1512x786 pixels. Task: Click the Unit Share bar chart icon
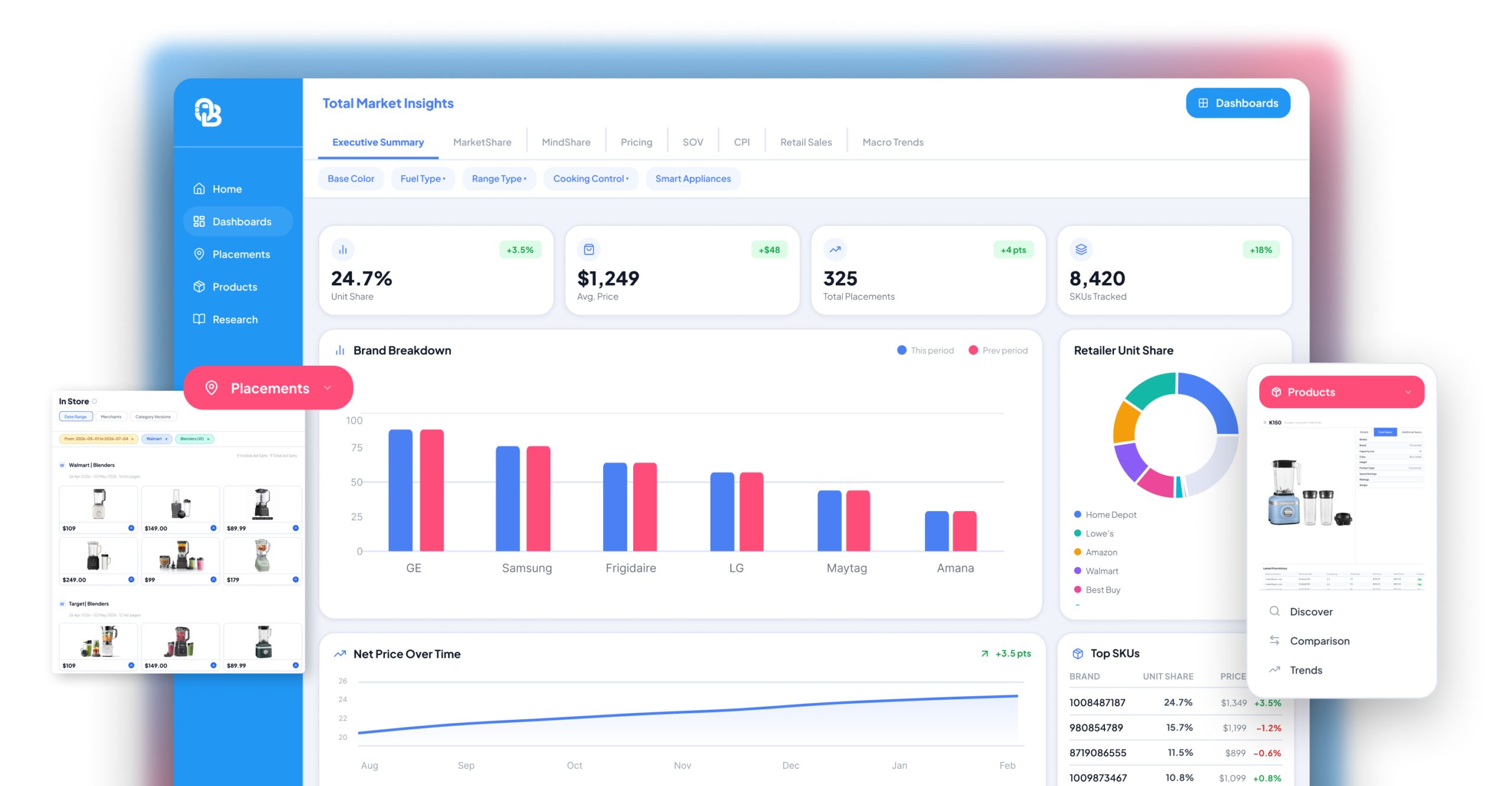[343, 249]
